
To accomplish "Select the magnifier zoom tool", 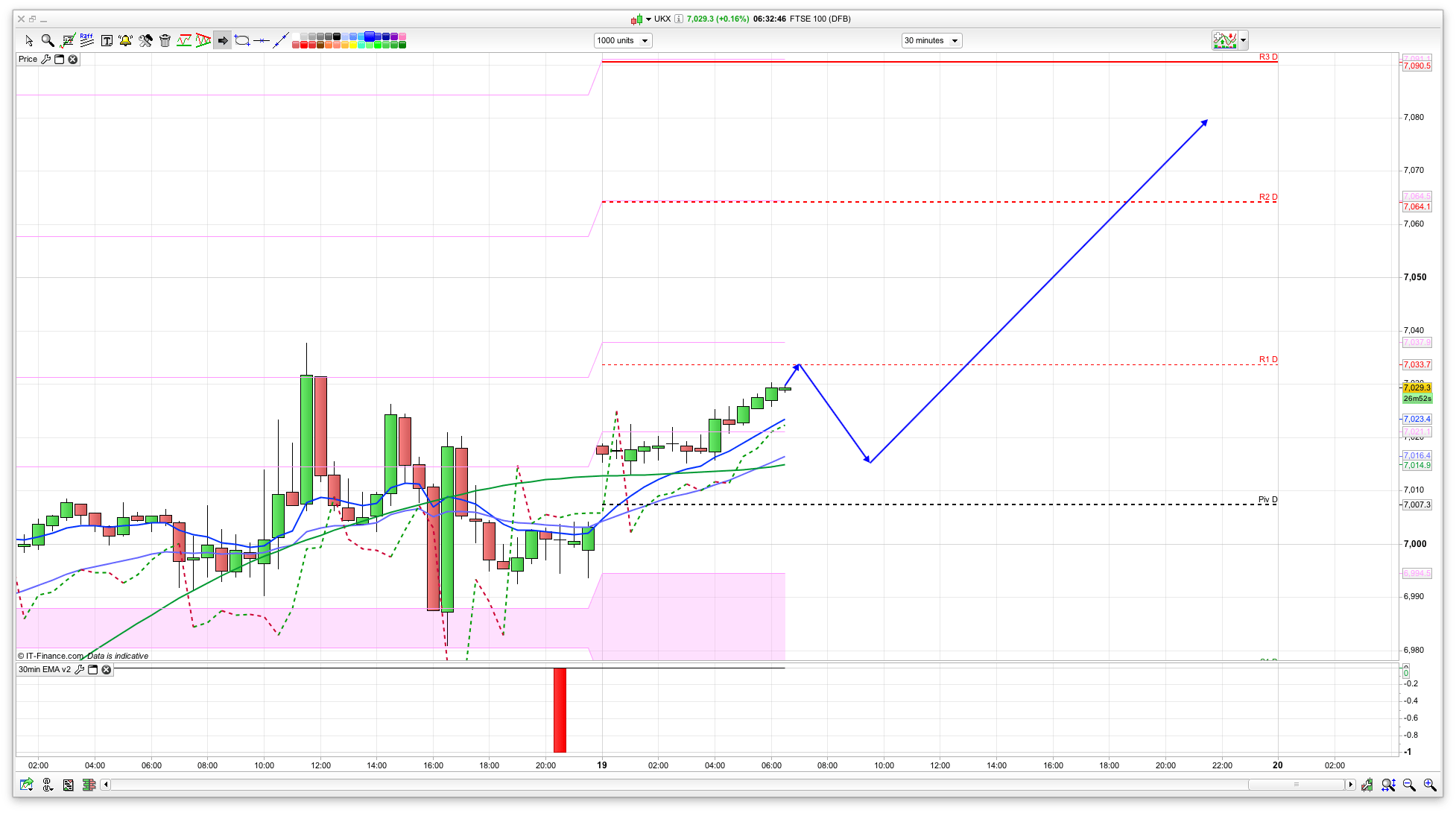I will (48, 40).
